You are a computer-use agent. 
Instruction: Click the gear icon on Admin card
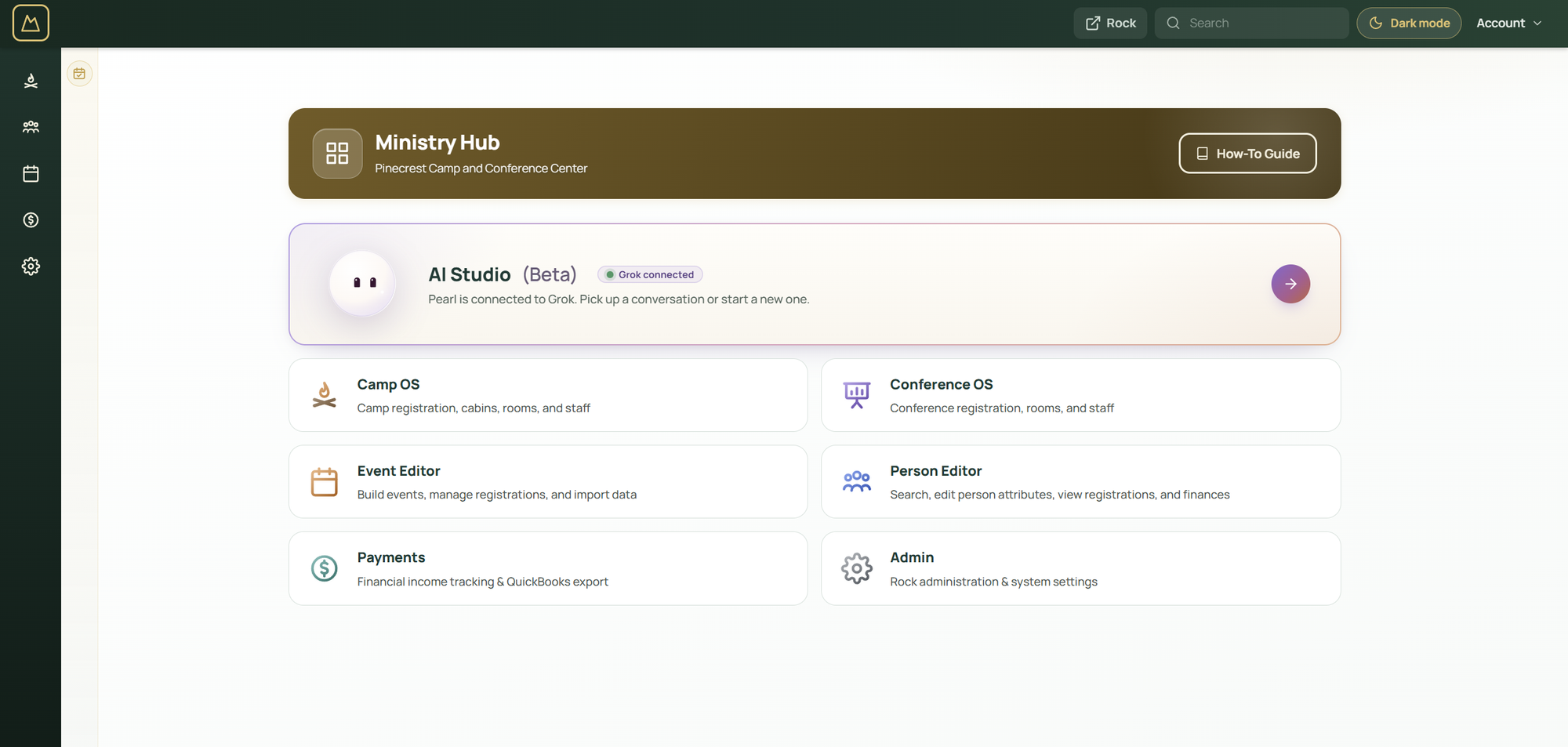coord(856,568)
